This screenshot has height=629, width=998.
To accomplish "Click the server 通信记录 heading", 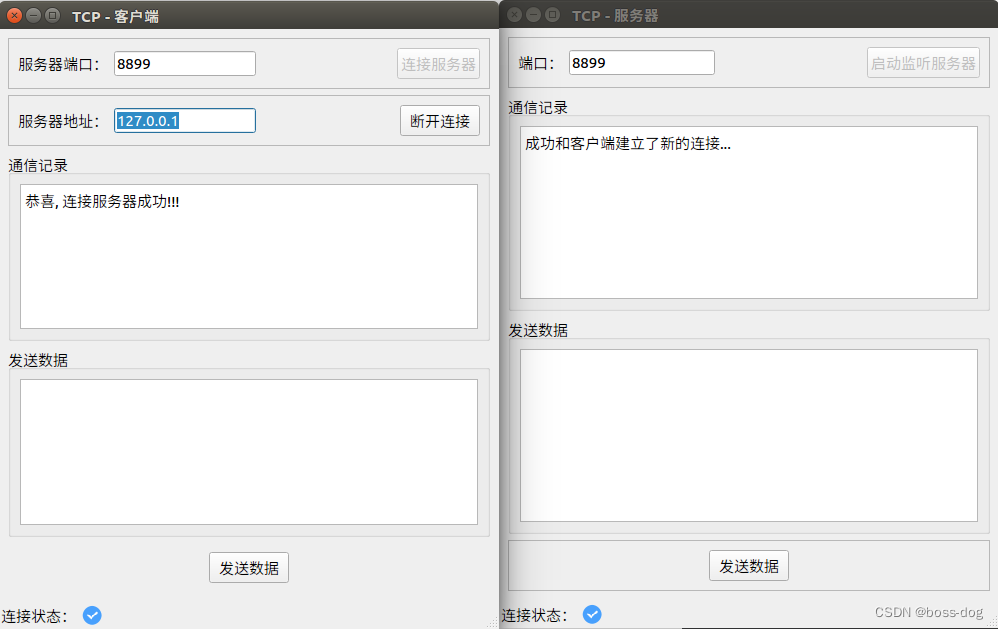I will (538, 108).
